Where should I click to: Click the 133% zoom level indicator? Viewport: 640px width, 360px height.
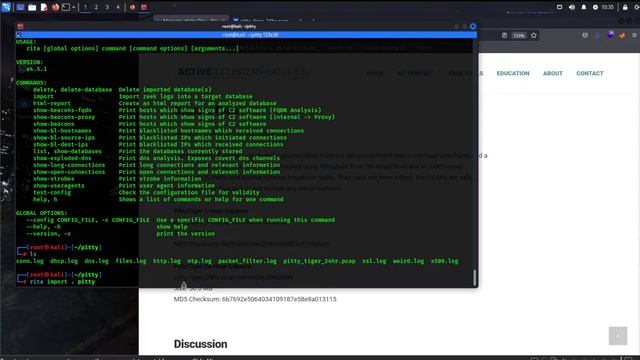(x=519, y=36)
